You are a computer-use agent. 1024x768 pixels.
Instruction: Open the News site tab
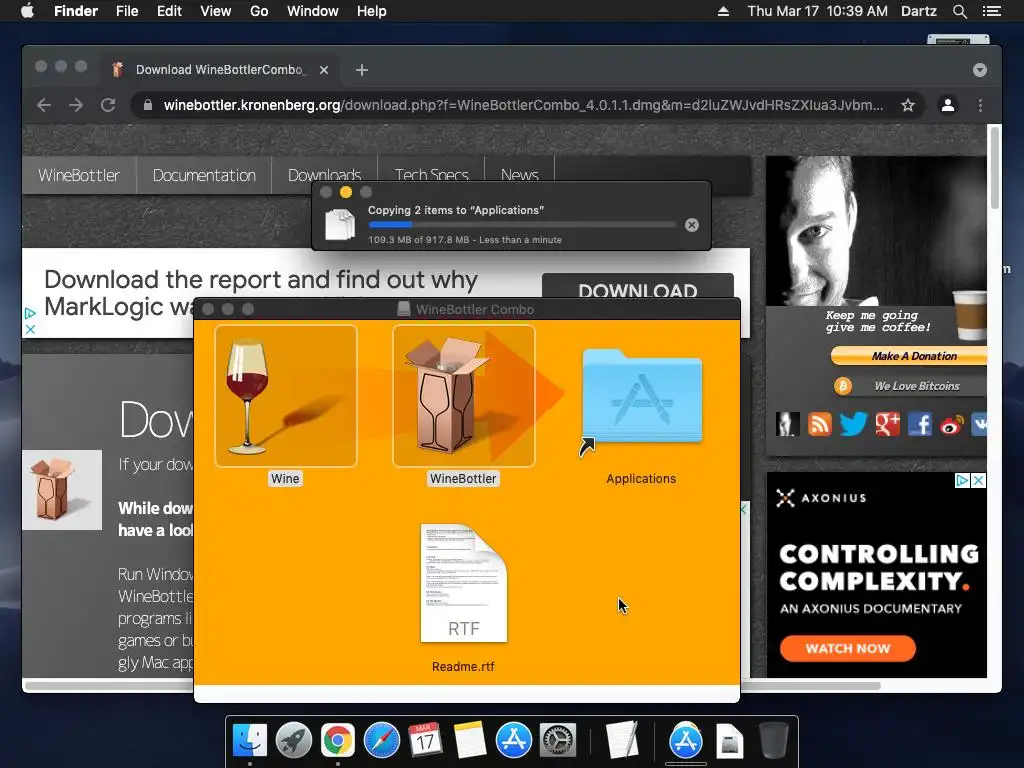tap(520, 174)
